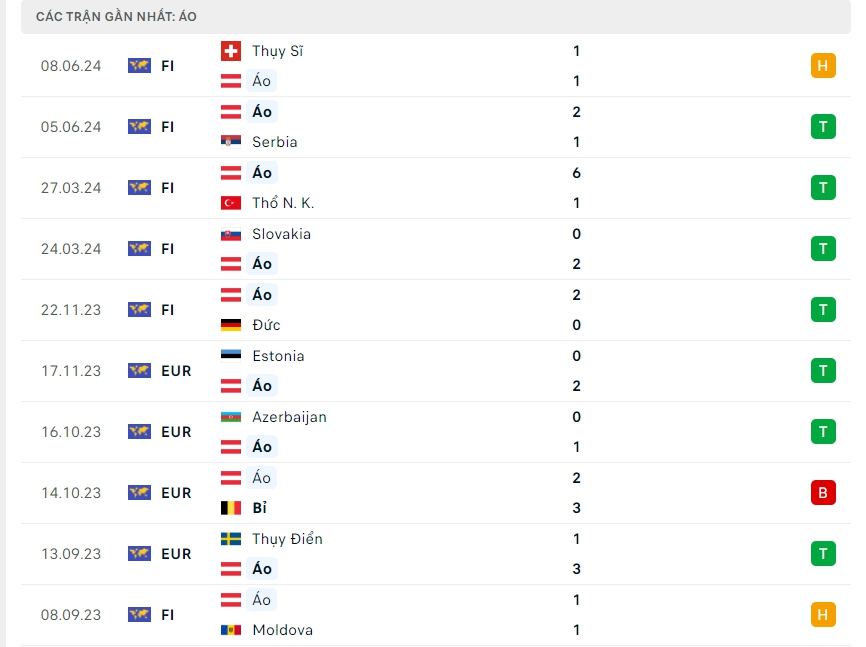Screen dimensions: 866x647
Task: Click the Switzerland flag icon
Action: point(230,51)
